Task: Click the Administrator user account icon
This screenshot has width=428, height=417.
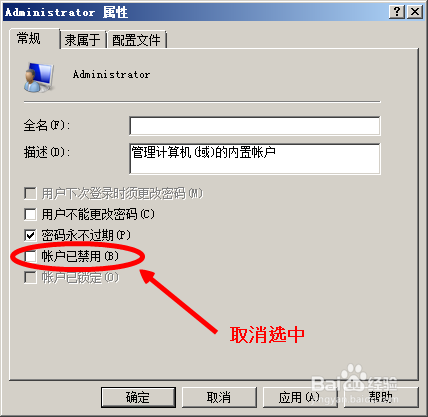Action: (39, 77)
